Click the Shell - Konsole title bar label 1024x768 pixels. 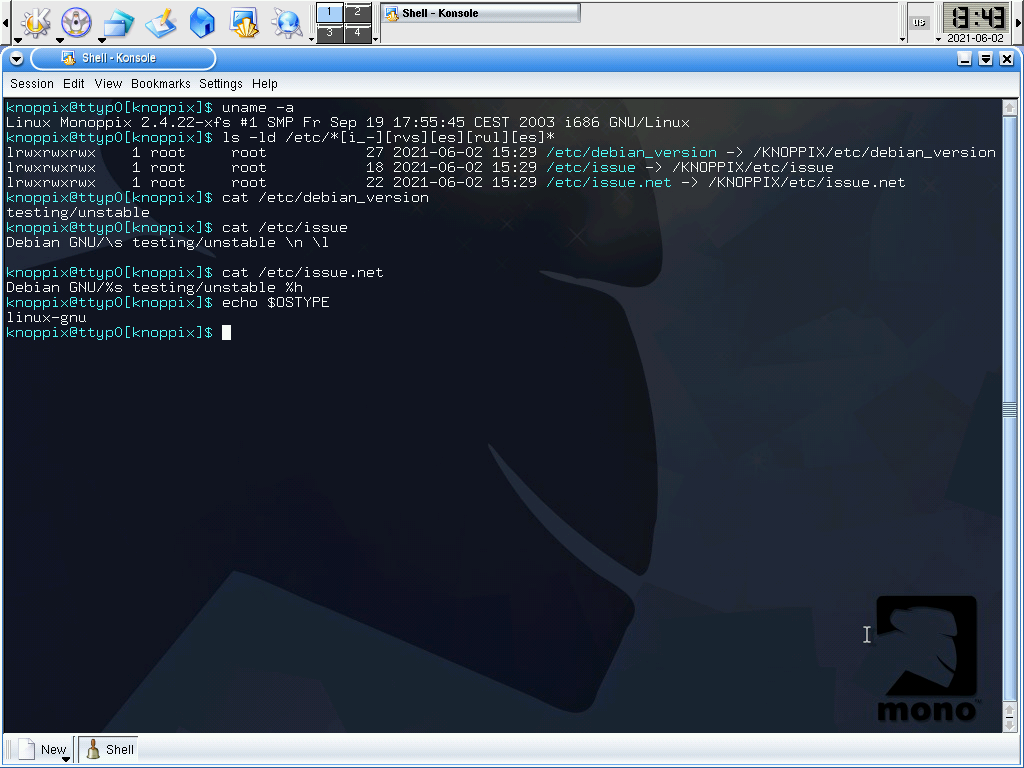click(x=119, y=58)
